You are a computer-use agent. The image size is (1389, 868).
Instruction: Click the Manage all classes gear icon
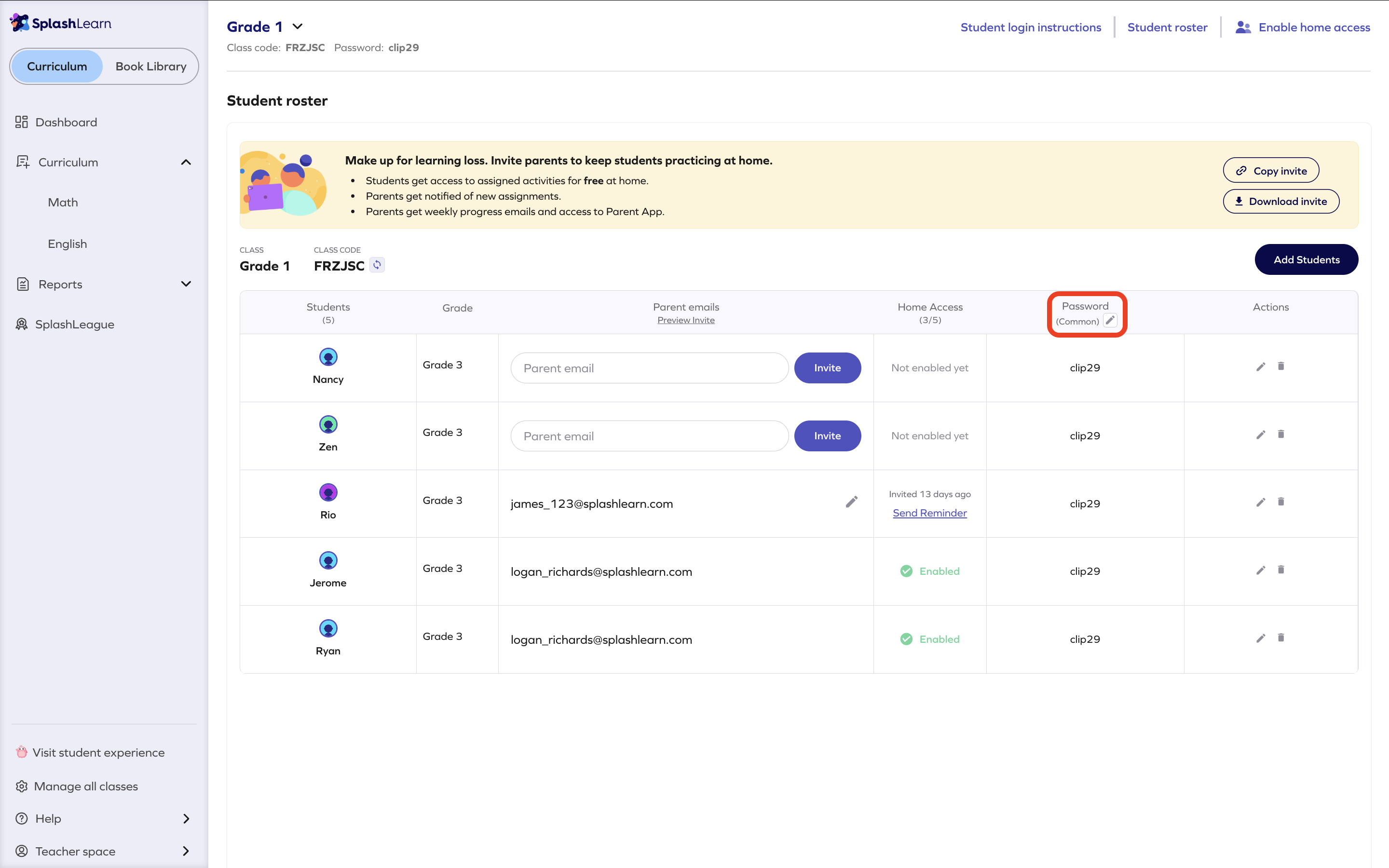click(22, 786)
